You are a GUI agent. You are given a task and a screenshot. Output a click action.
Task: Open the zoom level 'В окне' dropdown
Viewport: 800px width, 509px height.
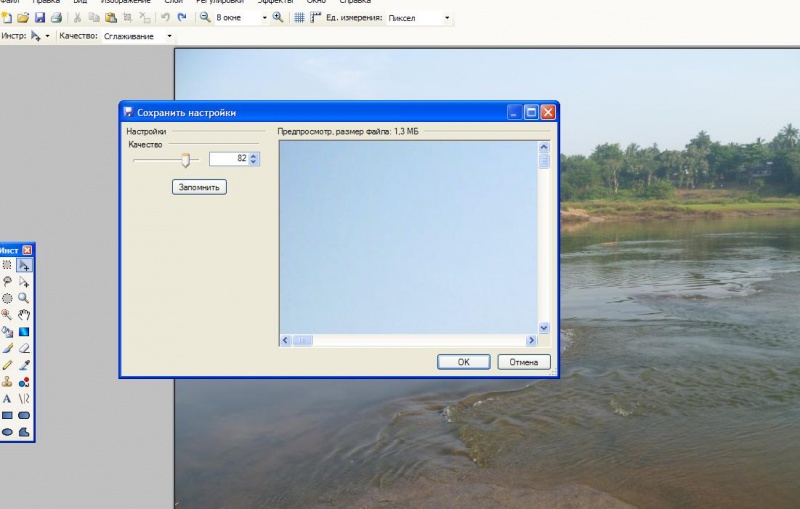[264, 18]
